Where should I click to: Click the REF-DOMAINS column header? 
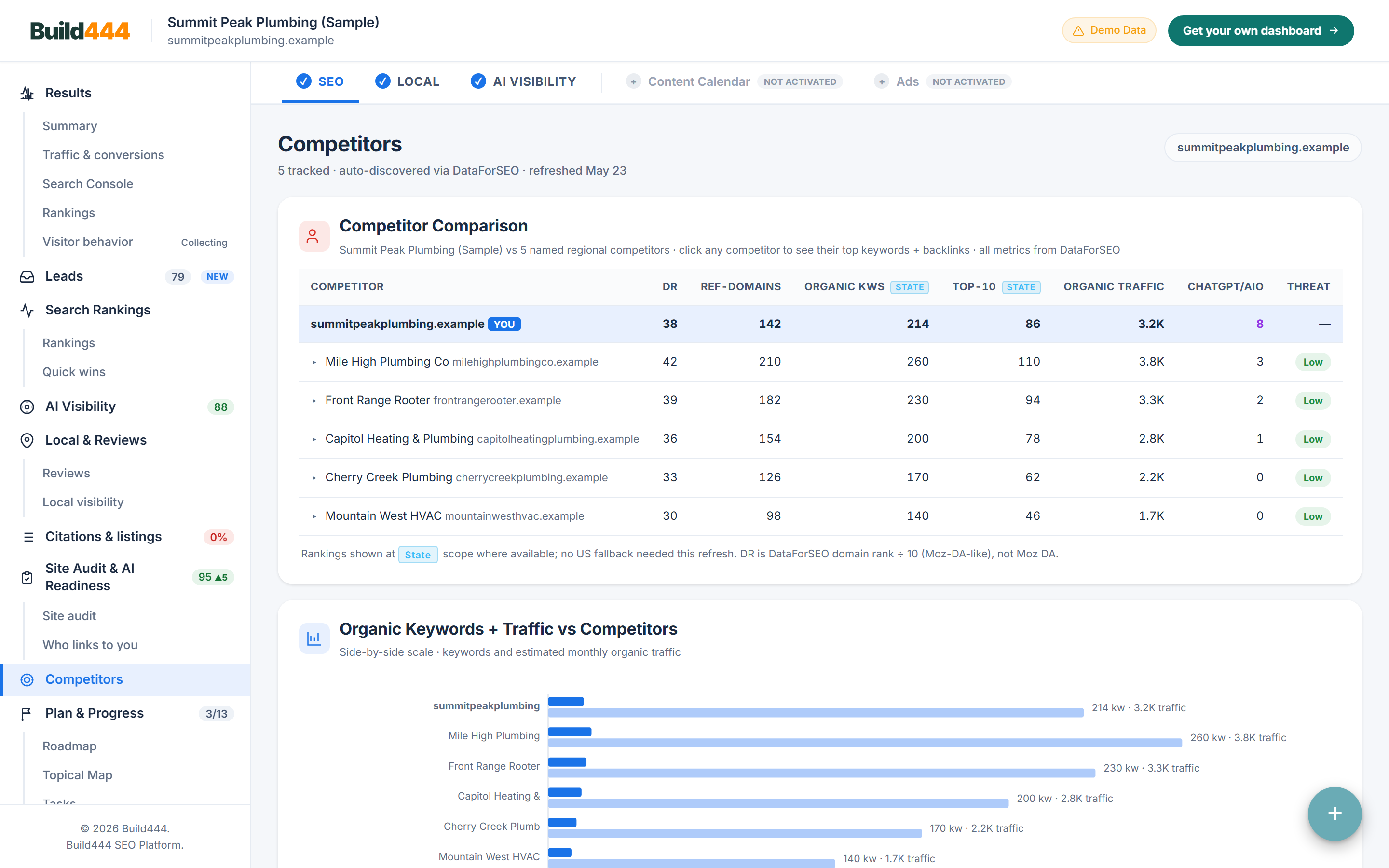pyautogui.click(x=740, y=287)
